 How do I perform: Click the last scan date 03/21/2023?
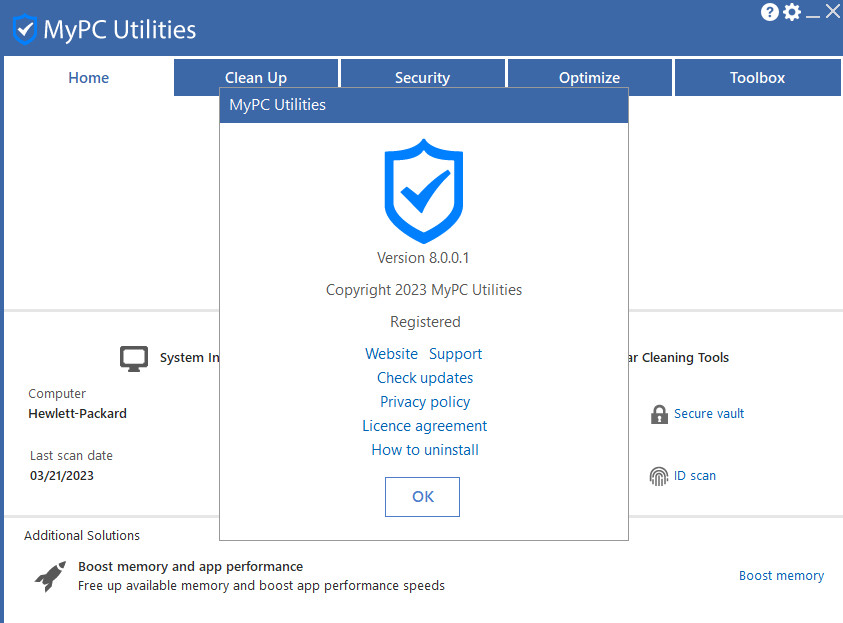pyautogui.click(x=62, y=476)
